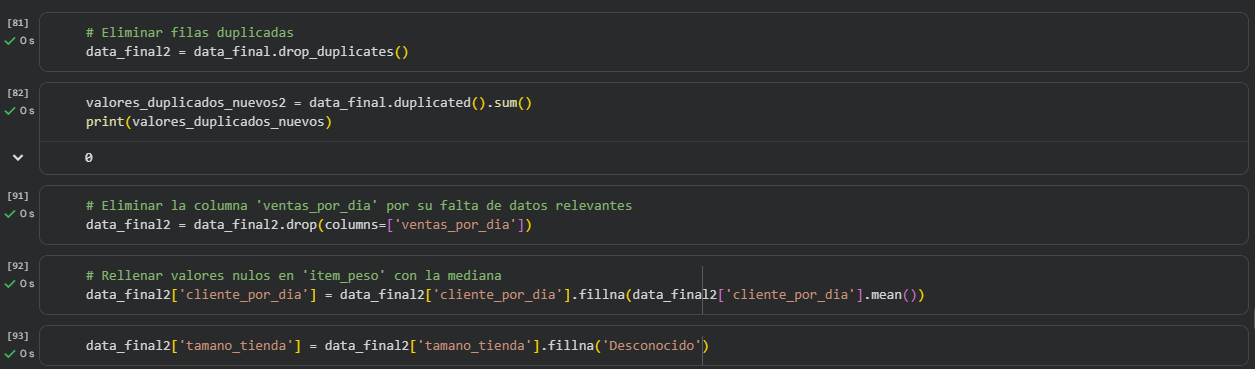Click the tamano_tienda fillna('Desconocido') code line

tap(398, 346)
